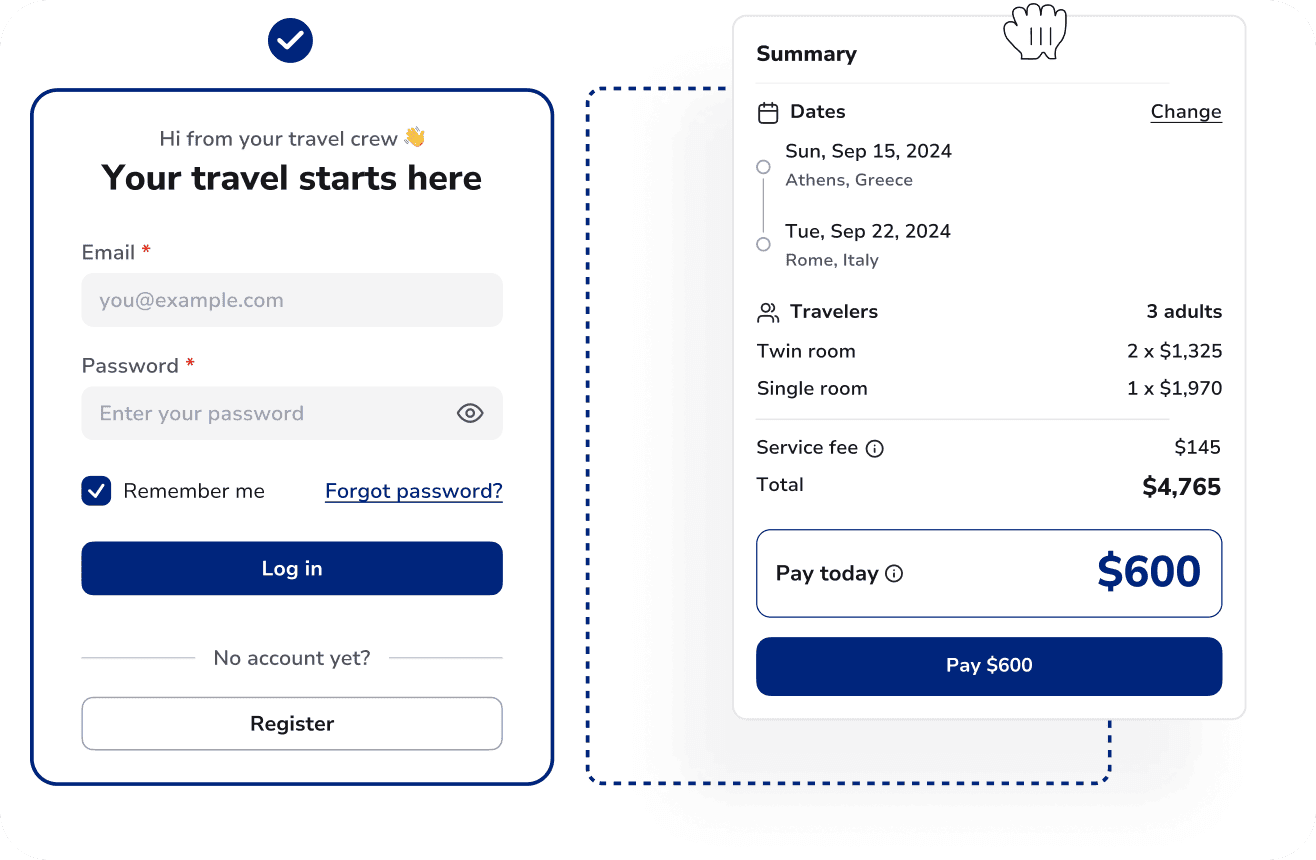Focus the Email input field

coord(292,300)
